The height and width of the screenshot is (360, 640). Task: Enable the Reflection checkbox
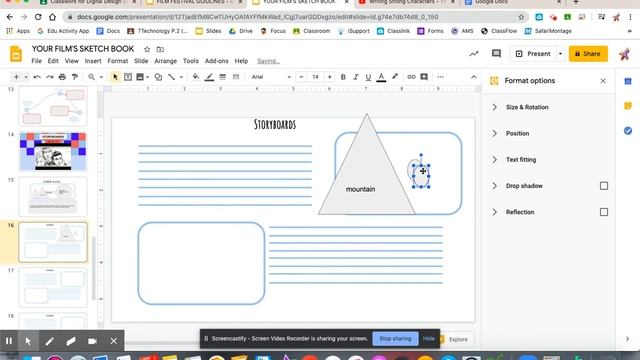tap(604, 212)
